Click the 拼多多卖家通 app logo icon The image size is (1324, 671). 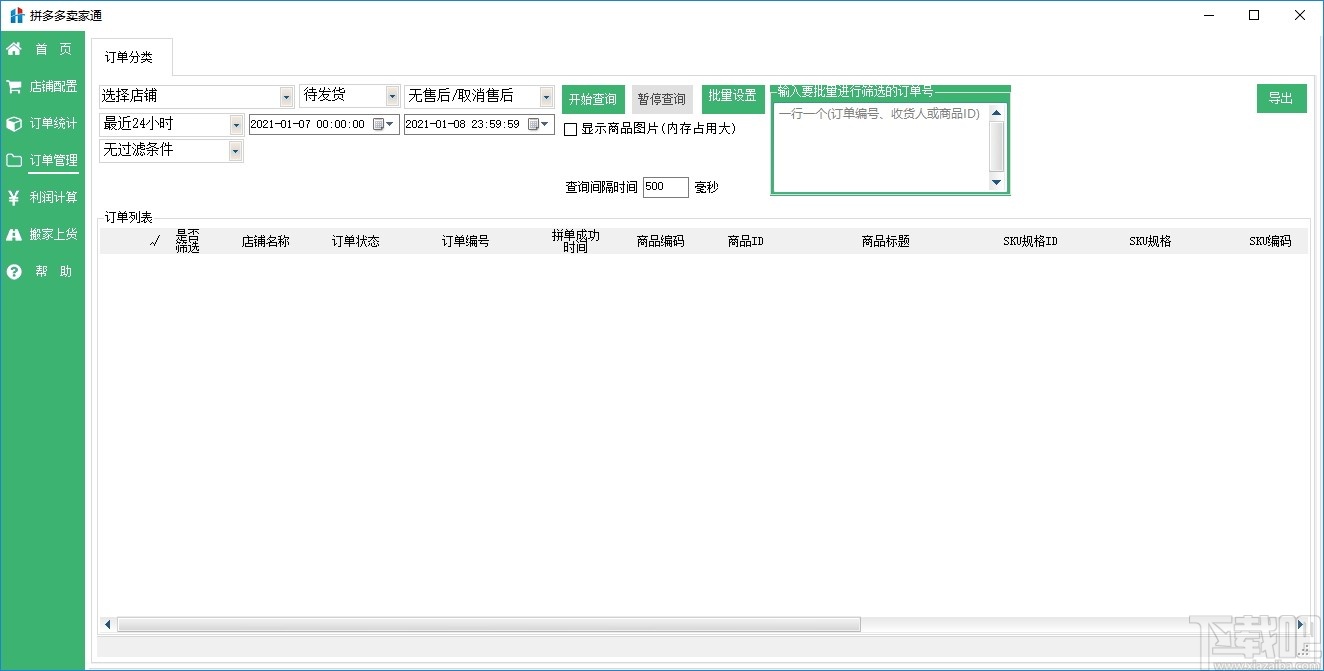coord(16,15)
